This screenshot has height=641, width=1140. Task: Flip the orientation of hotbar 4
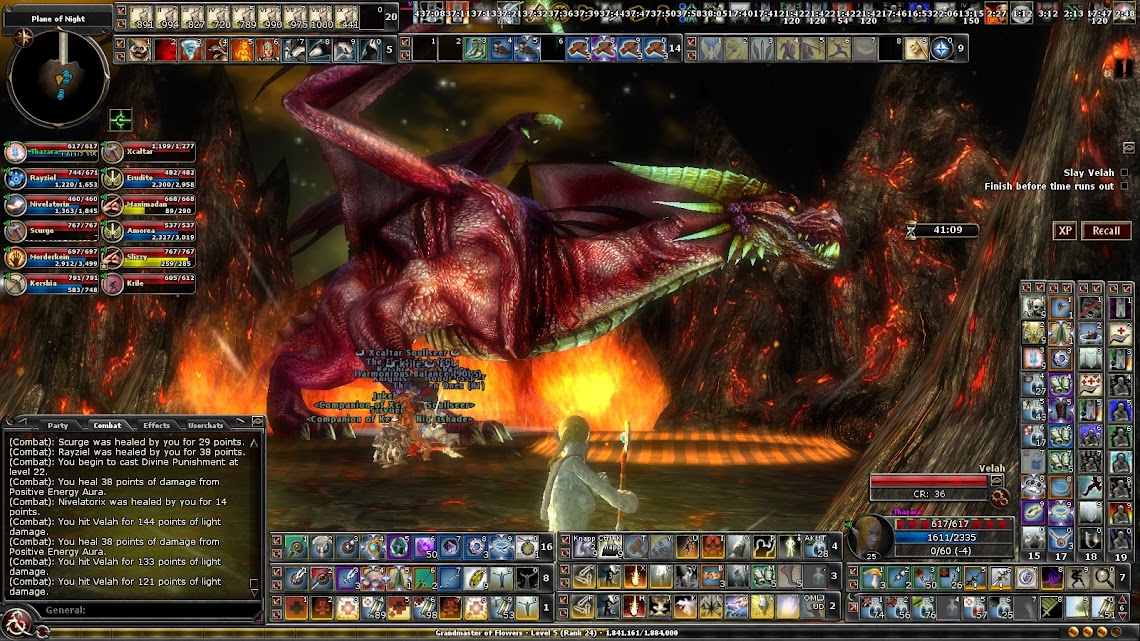(565, 552)
